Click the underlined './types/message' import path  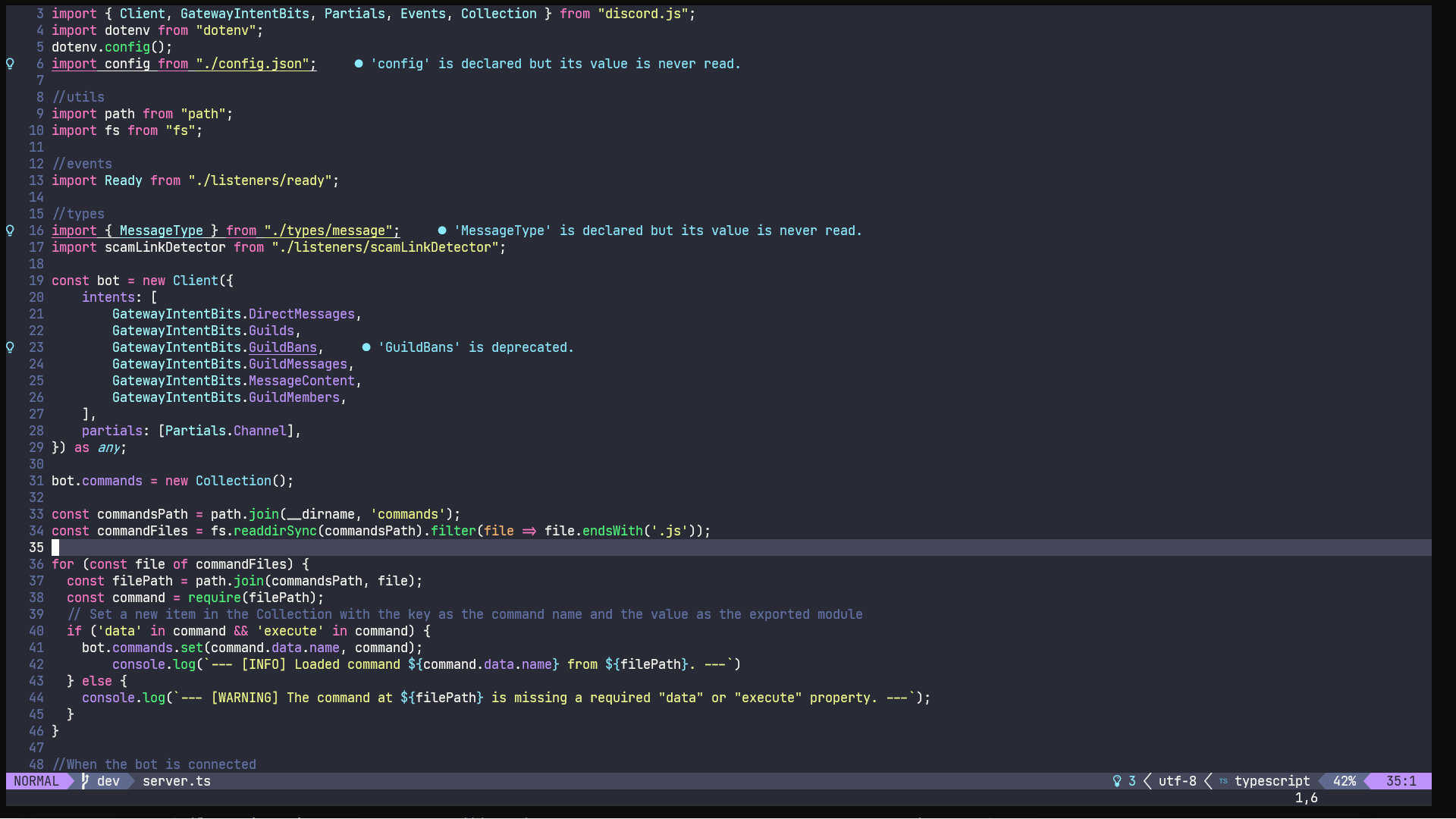(x=330, y=231)
